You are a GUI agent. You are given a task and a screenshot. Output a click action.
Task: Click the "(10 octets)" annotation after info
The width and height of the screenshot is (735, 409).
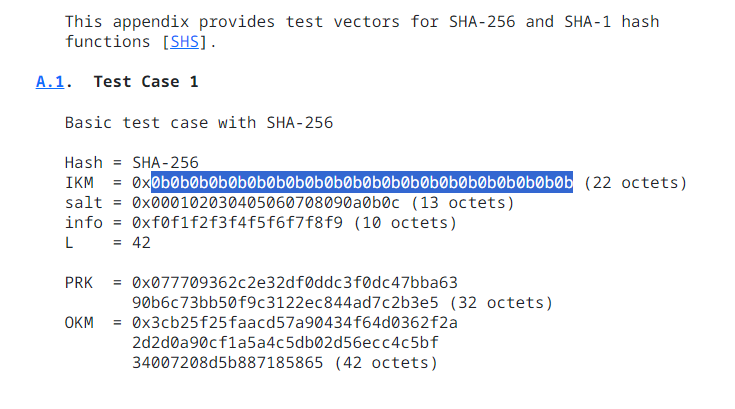[405, 223]
